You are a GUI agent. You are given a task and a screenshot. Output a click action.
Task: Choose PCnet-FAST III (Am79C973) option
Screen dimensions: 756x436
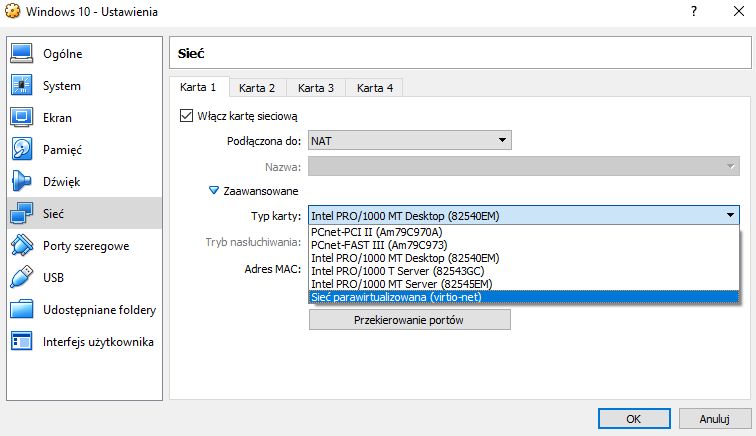coord(524,245)
